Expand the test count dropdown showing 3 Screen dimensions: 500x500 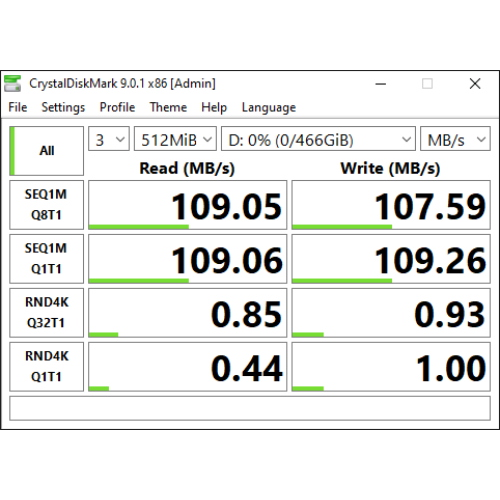[109, 139]
